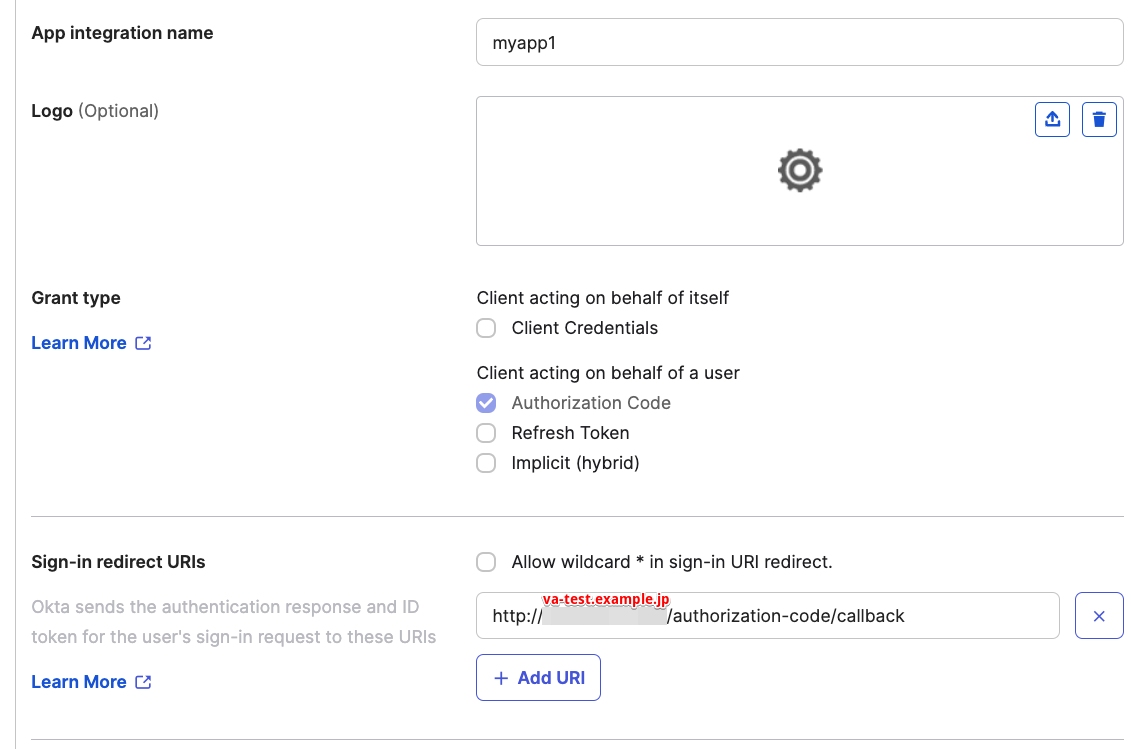Open external link icon beside Grant type Learn More
1131x749 pixels.
[144, 343]
